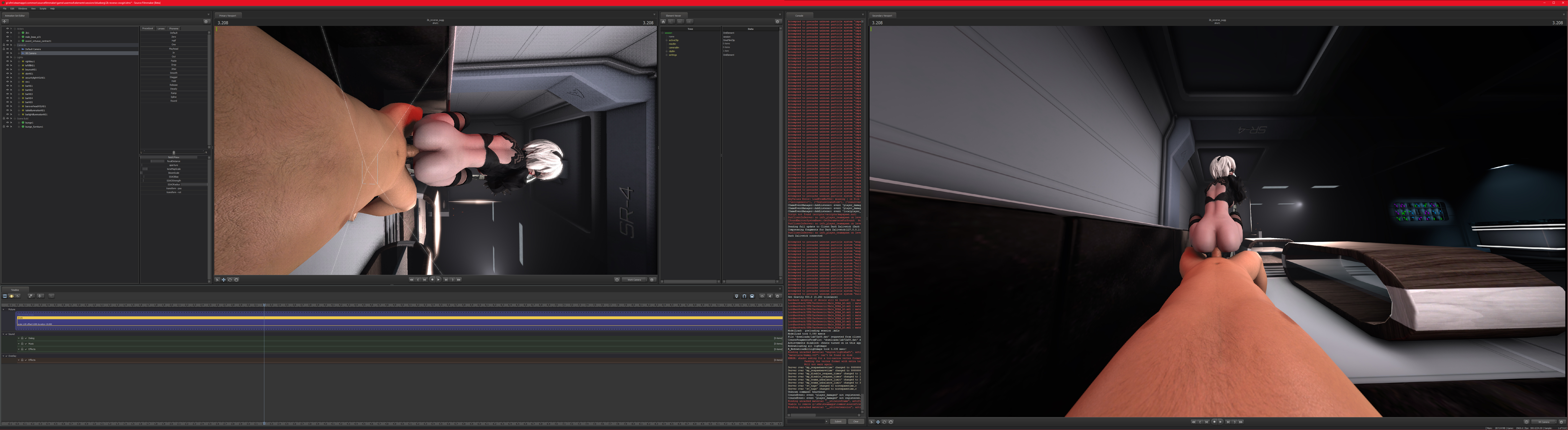This screenshot has width=1568, height=430.
Task: Open the File menu
Action: point(5,9)
